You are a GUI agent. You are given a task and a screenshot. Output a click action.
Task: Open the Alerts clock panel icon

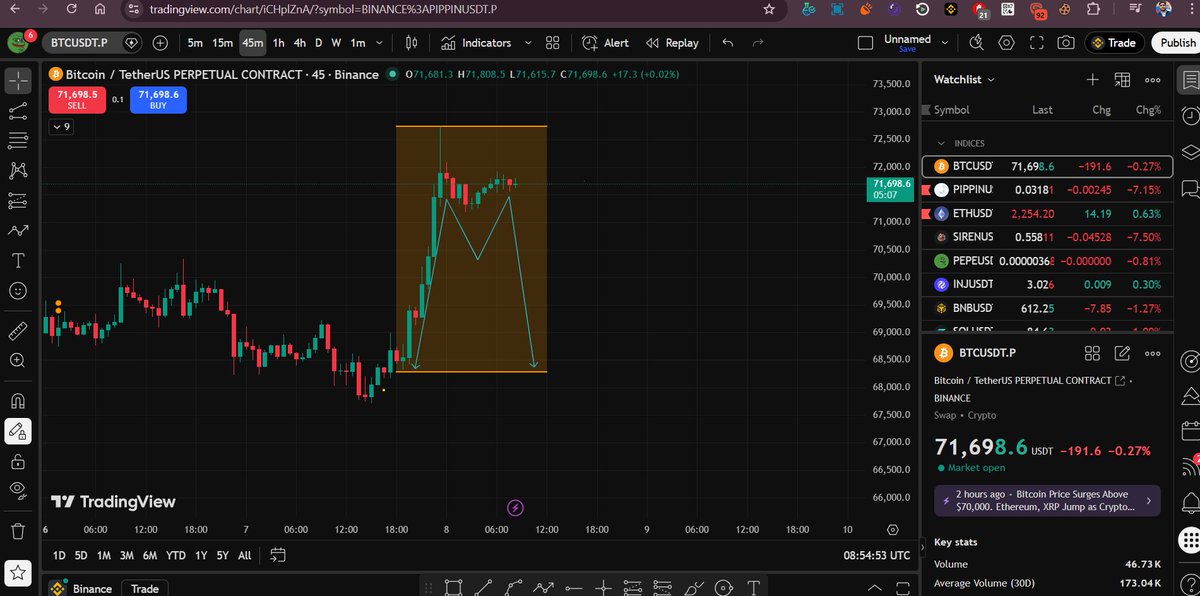[1189, 117]
